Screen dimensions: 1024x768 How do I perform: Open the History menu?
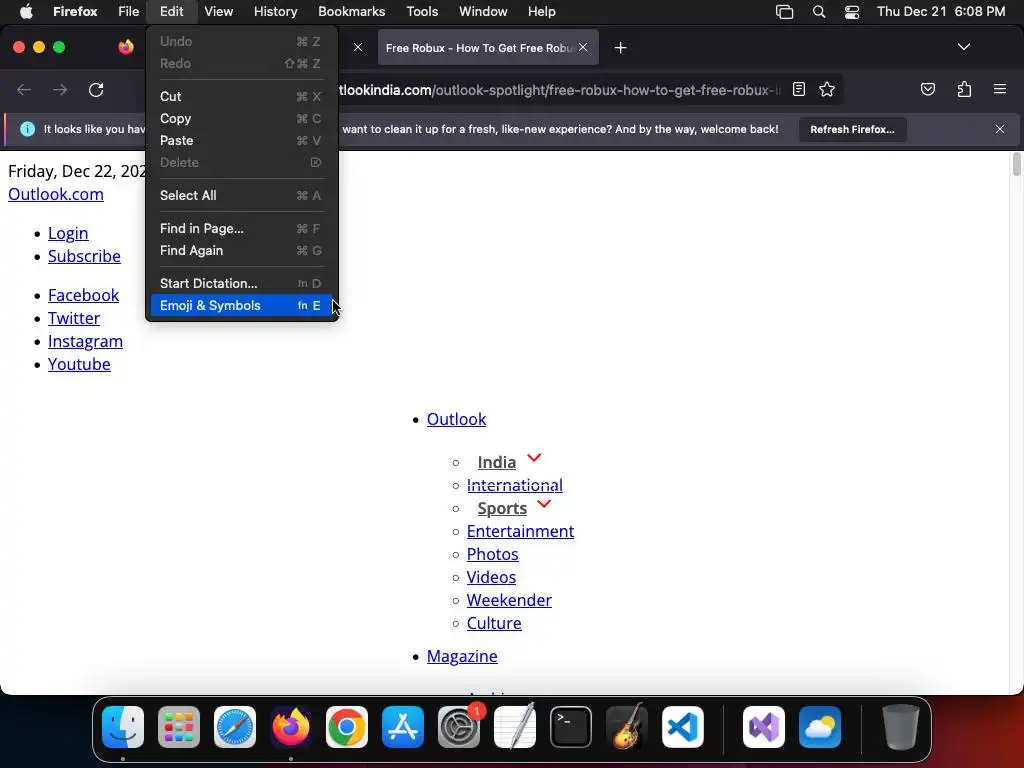coord(275,12)
